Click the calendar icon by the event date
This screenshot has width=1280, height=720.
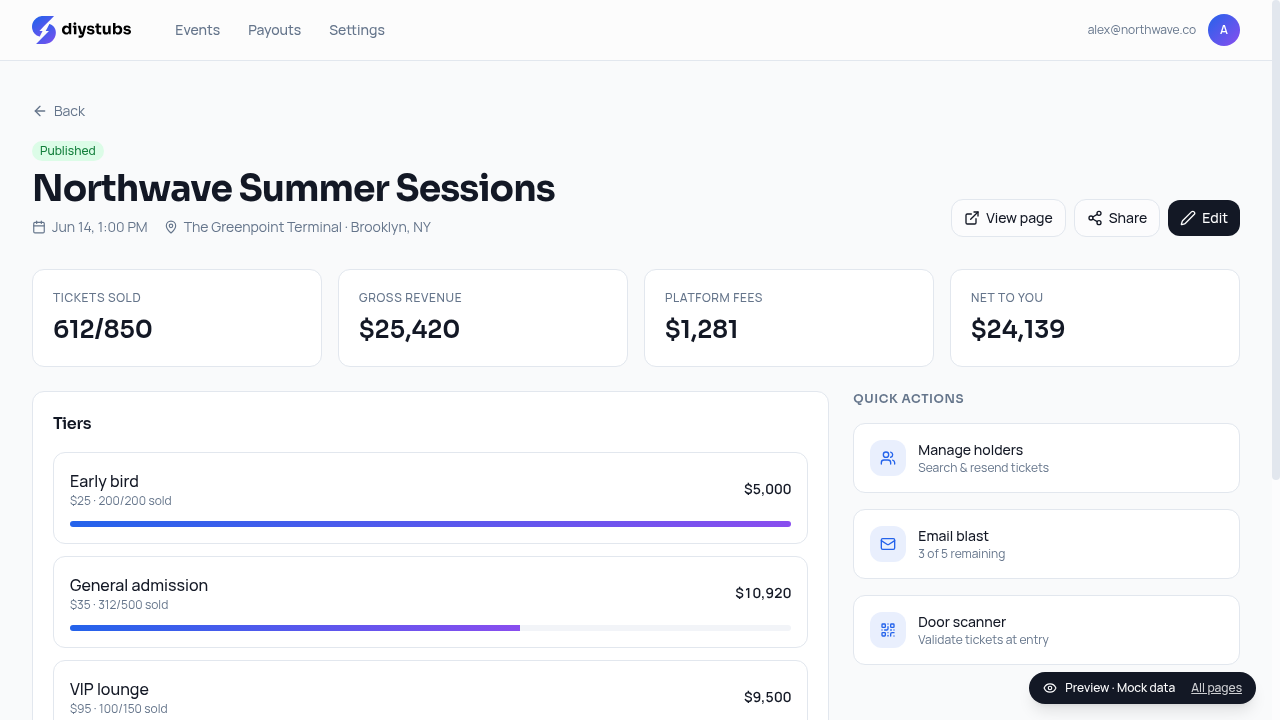tap(39, 227)
